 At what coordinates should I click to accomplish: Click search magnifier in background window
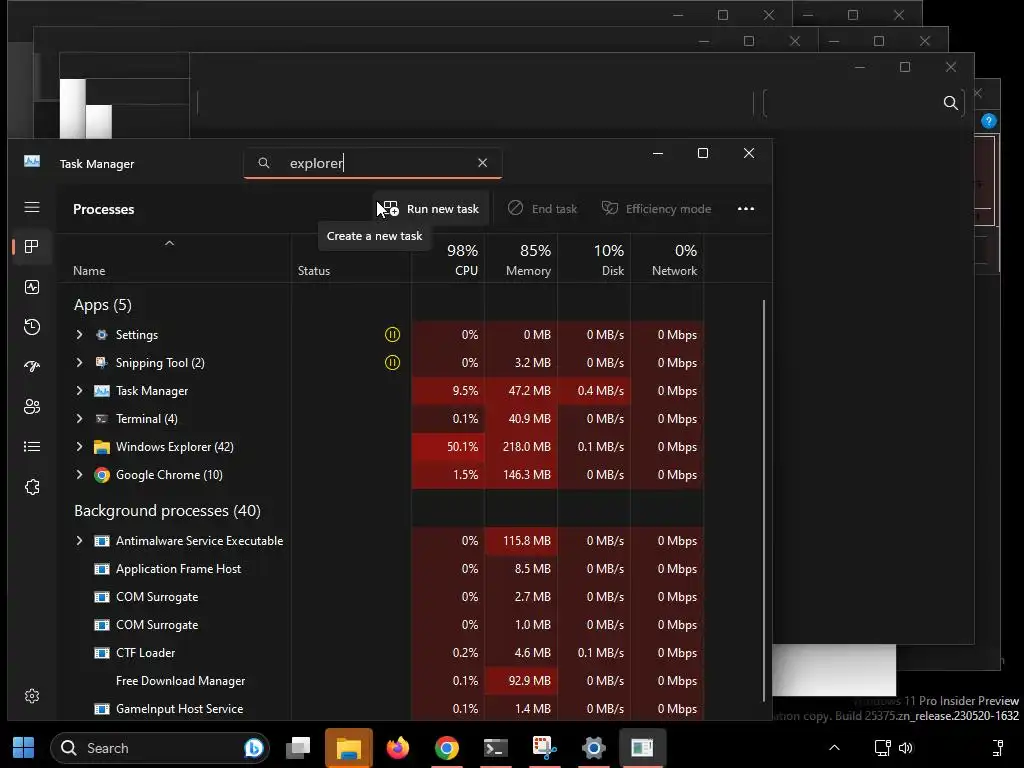(951, 103)
